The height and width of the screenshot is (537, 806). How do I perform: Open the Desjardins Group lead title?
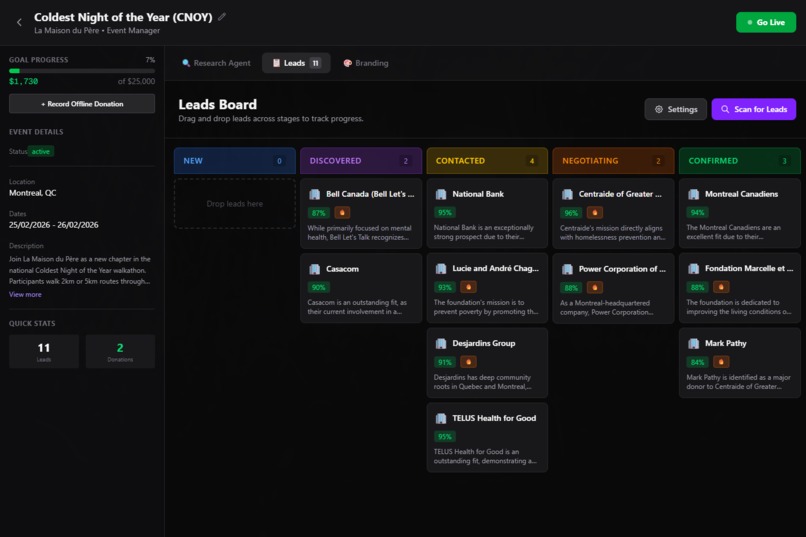[484, 343]
